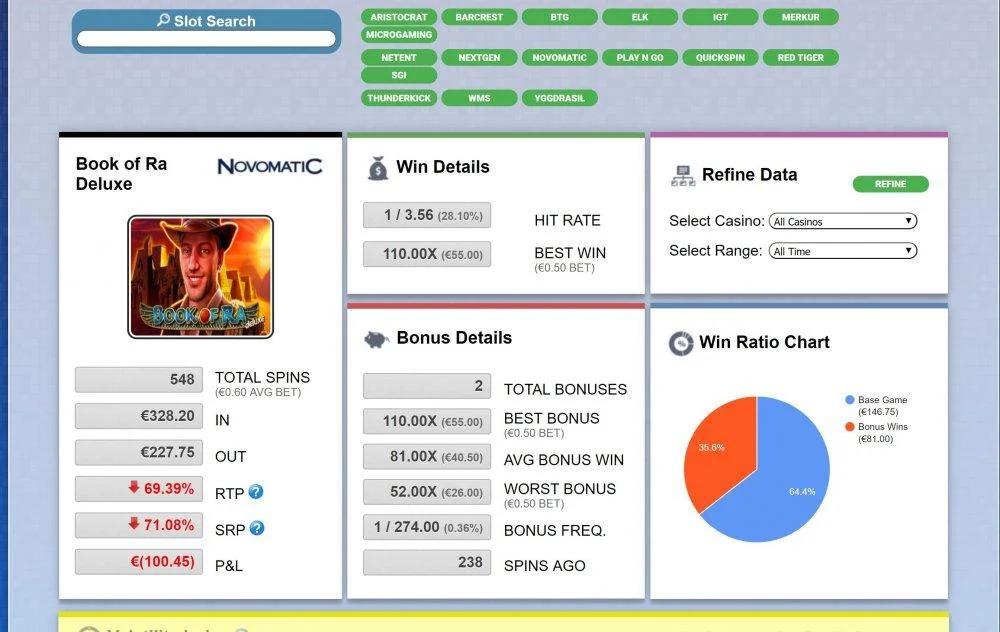Image resolution: width=1000 pixels, height=632 pixels.
Task: Click the Slot Search magnifier icon
Action: (163, 20)
